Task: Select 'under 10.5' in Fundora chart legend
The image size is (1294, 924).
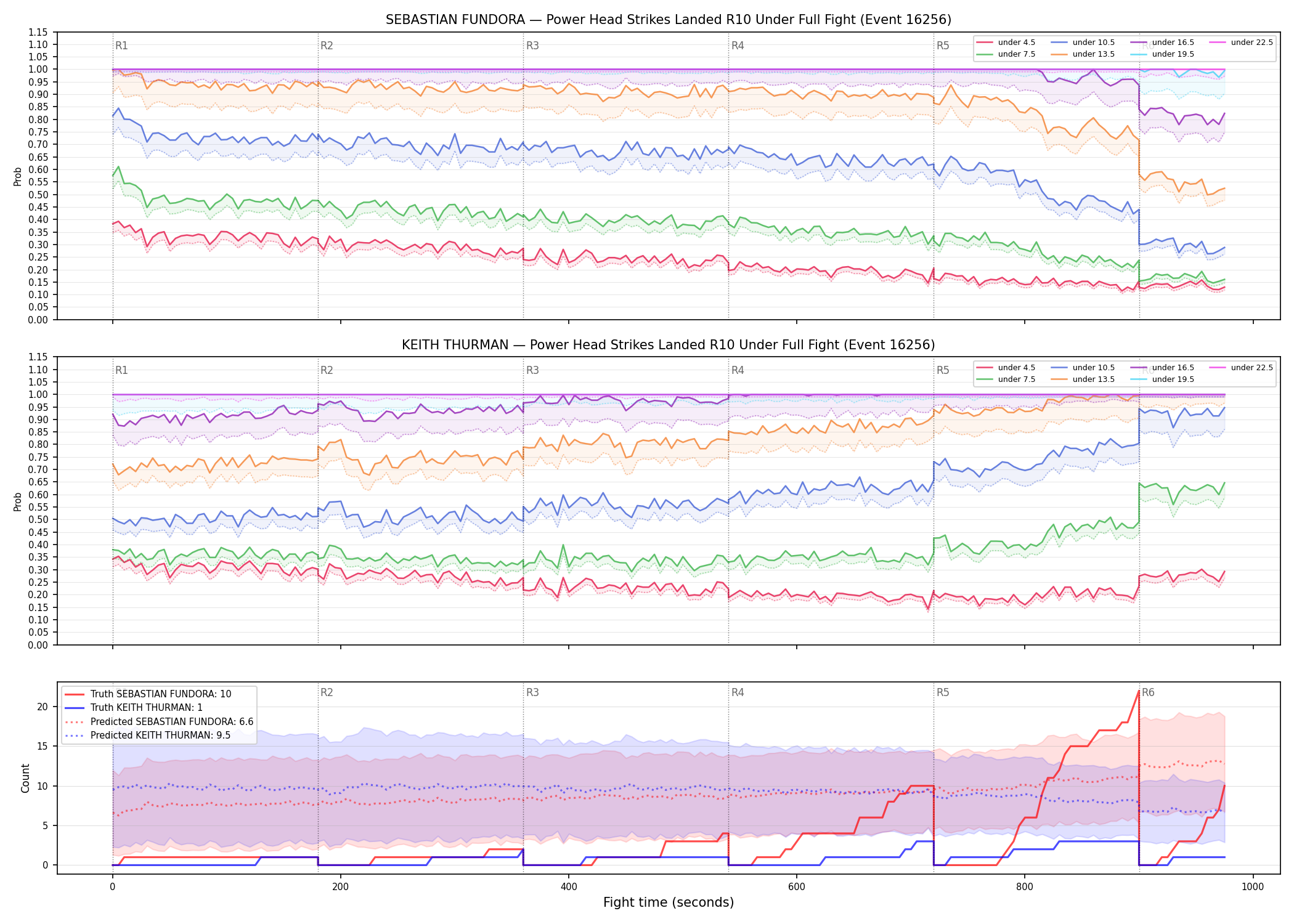Action: (1083, 43)
